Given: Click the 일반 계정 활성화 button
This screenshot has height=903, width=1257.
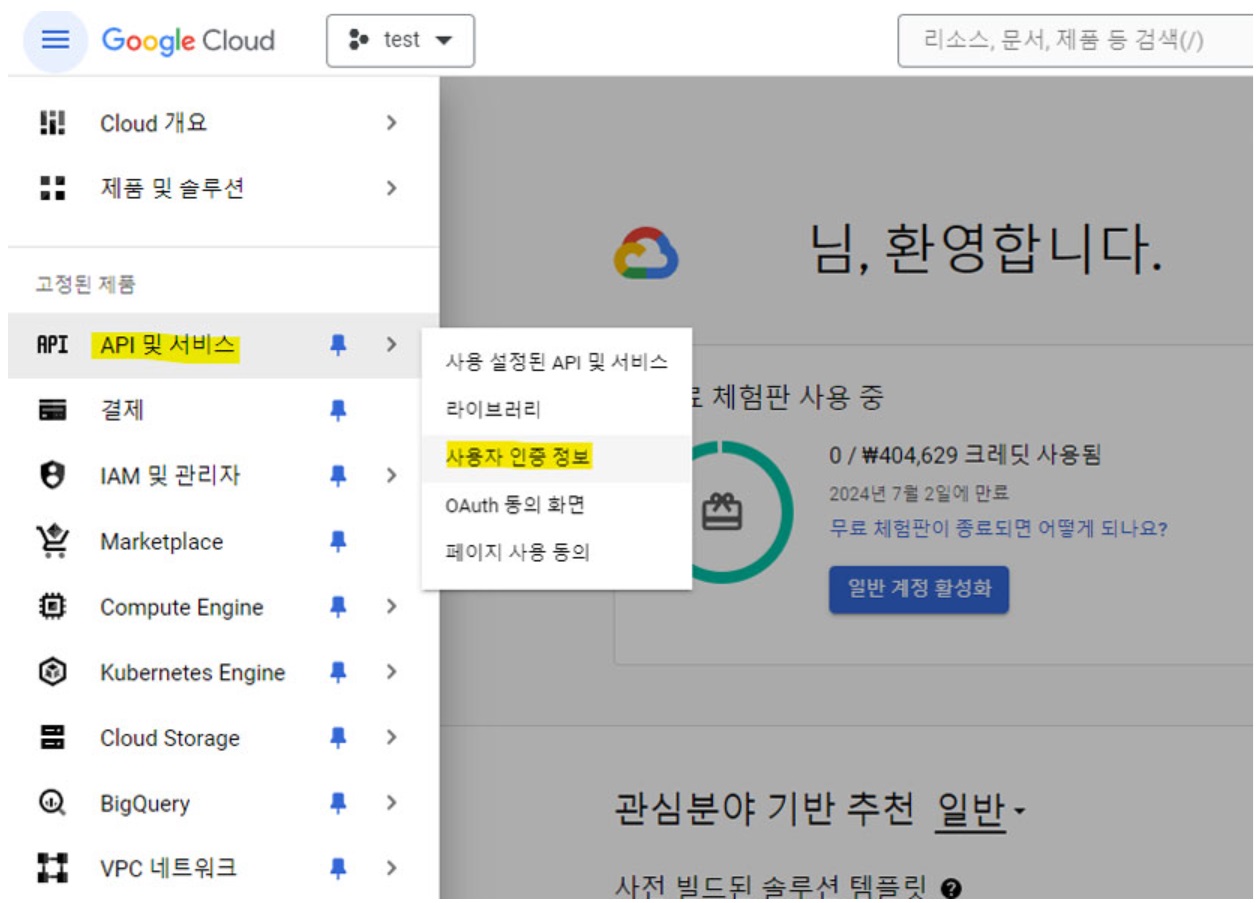Looking at the screenshot, I should (919, 589).
